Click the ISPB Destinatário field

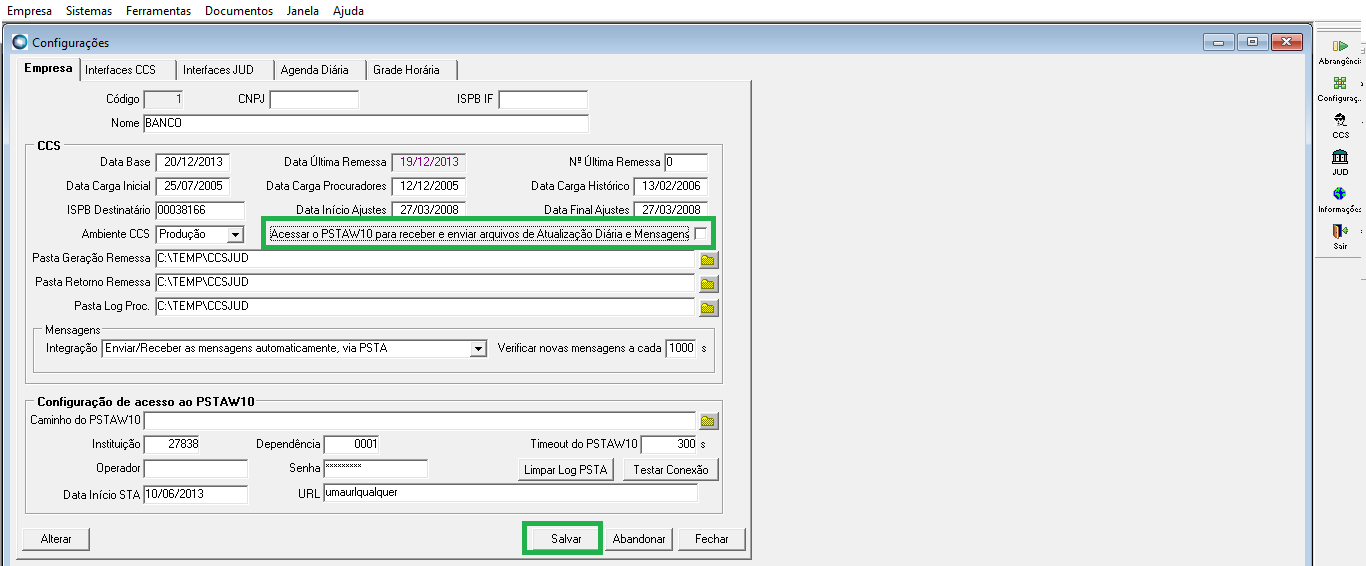pyautogui.click(x=200, y=210)
